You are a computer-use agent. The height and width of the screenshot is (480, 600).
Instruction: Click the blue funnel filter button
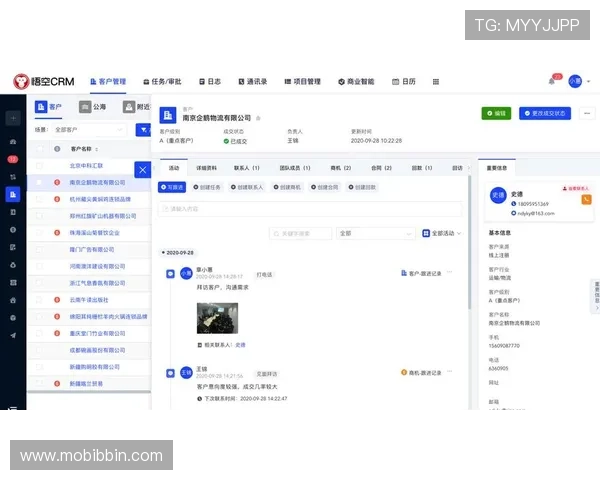pyautogui.click(x=143, y=130)
